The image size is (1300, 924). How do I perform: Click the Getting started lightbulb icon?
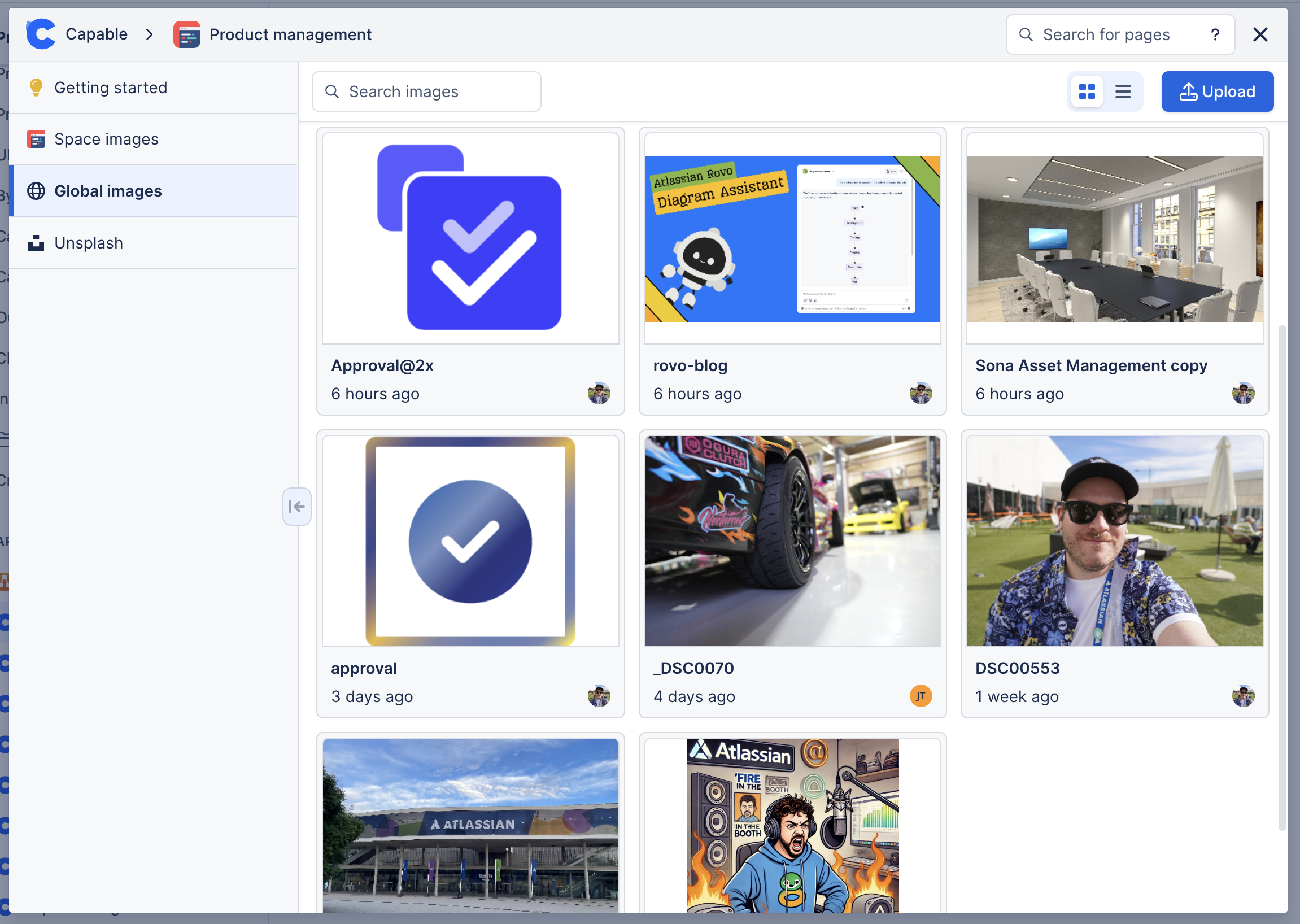36,88
